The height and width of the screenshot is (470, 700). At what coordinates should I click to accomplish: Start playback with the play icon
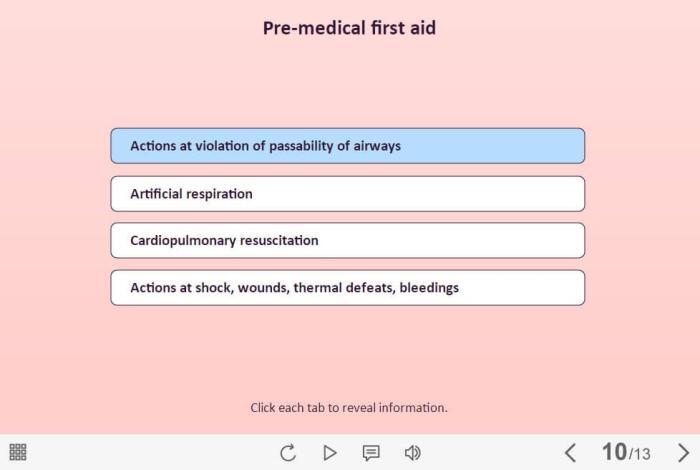tap(329, 453)
